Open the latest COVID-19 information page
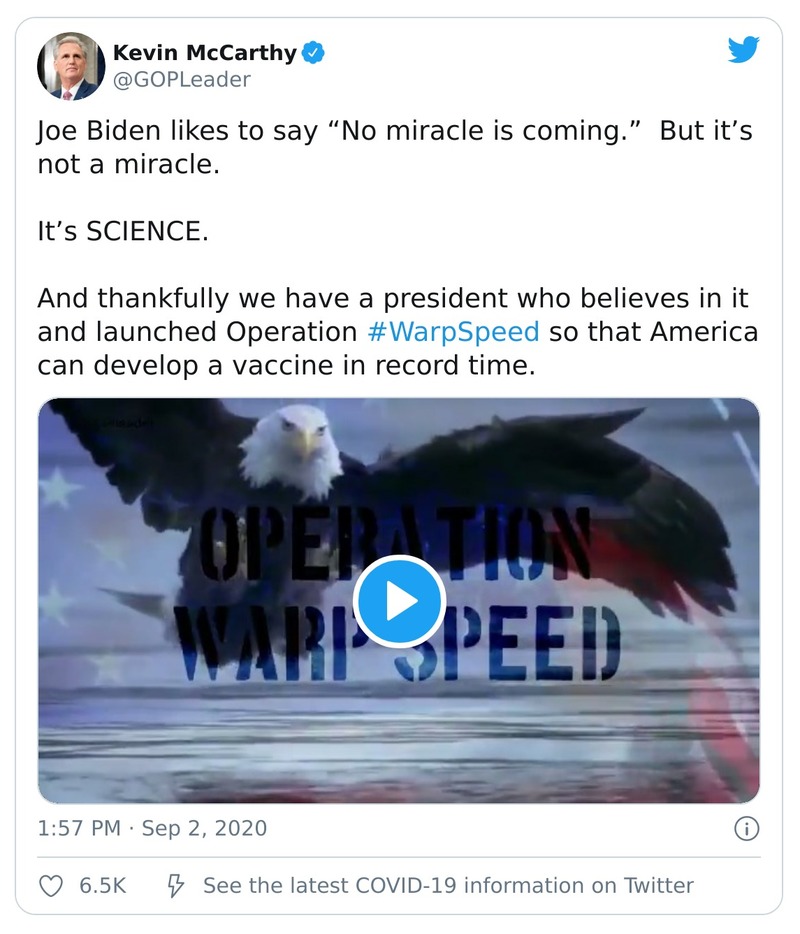Image resolution: width=800 pixels, height=934 pixels. tap(446, 884)
